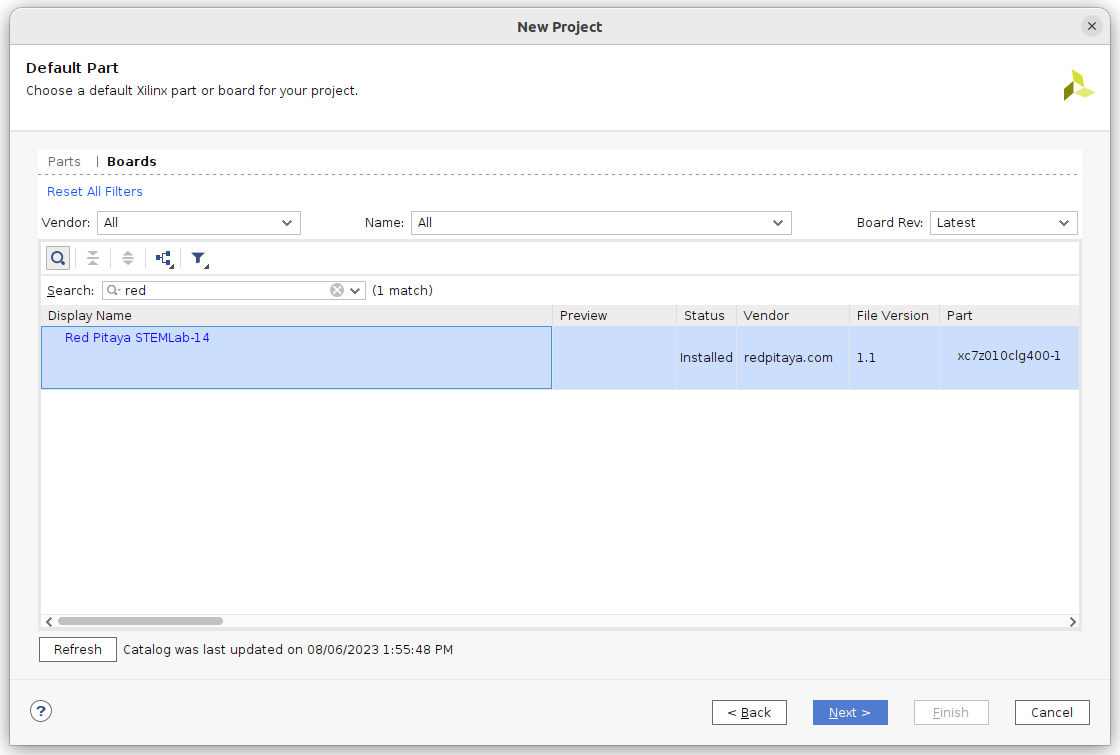1120x755 pixels.
Task: Click the Reset All Filters link
Action: [95, 191]
